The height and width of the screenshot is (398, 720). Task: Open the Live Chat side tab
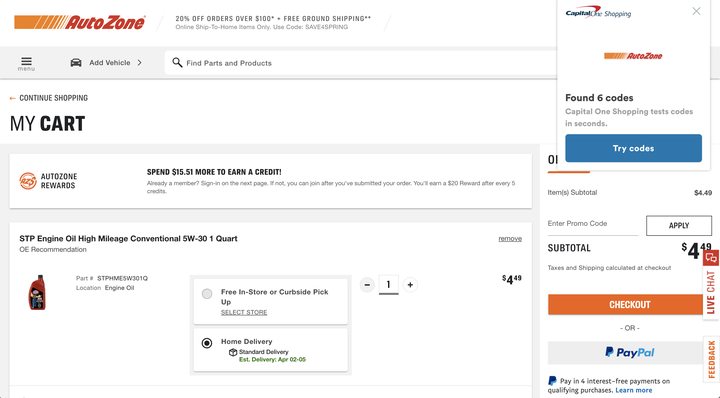click(x=711, y=292)
